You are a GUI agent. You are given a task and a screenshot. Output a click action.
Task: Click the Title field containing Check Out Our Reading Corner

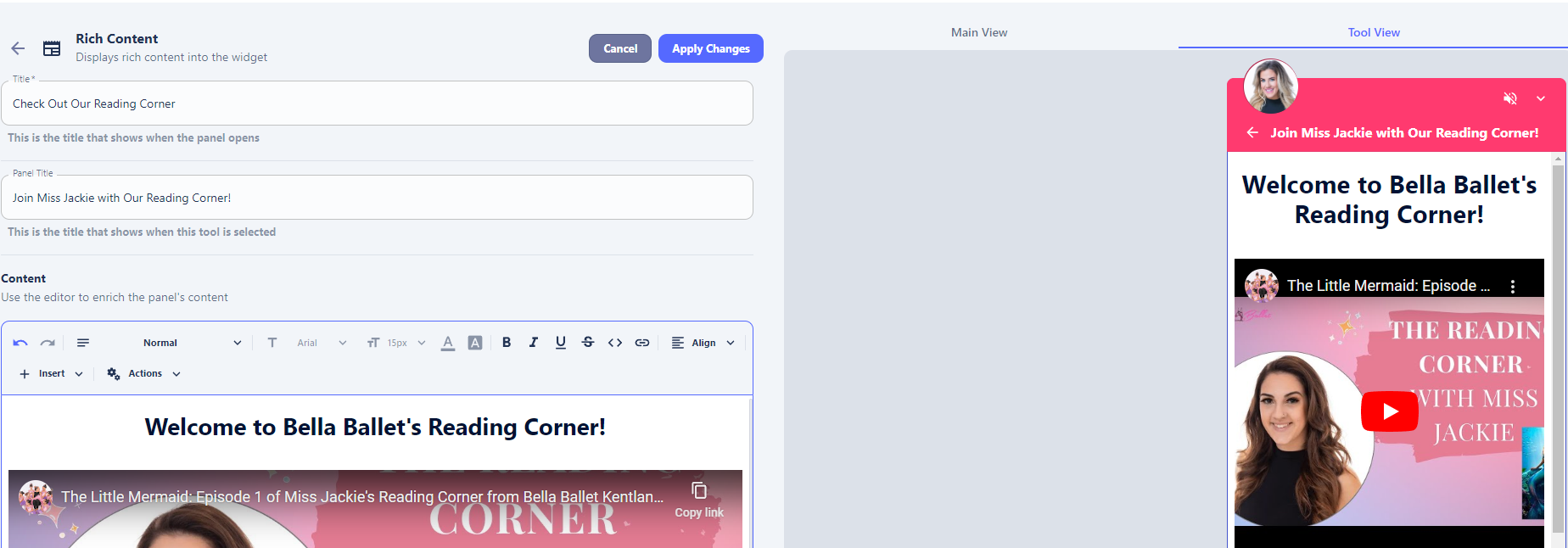click(377, 103)
